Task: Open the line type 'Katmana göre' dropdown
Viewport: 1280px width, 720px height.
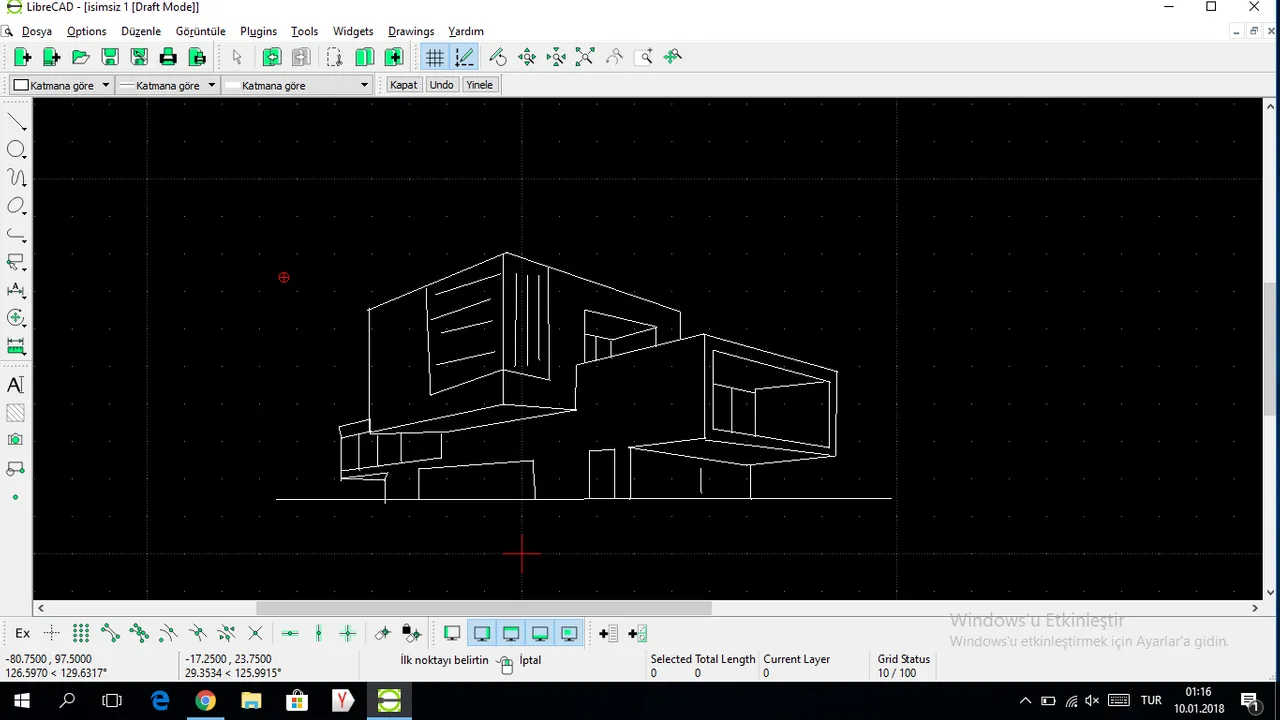Action: [298, 85]
